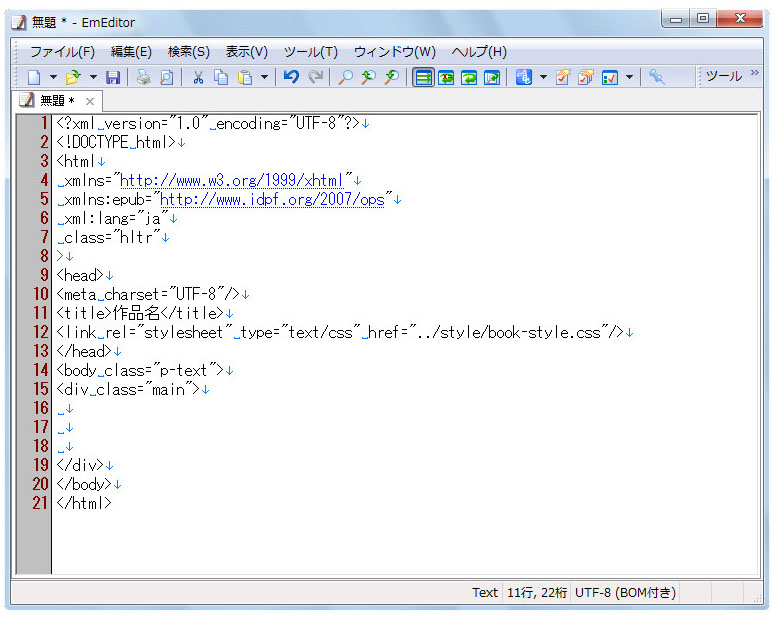Open properties for current configuration icon
Image resolution: width=776 pixels, height=619 pixels.
pyautogui.click(x=562, y=77)
